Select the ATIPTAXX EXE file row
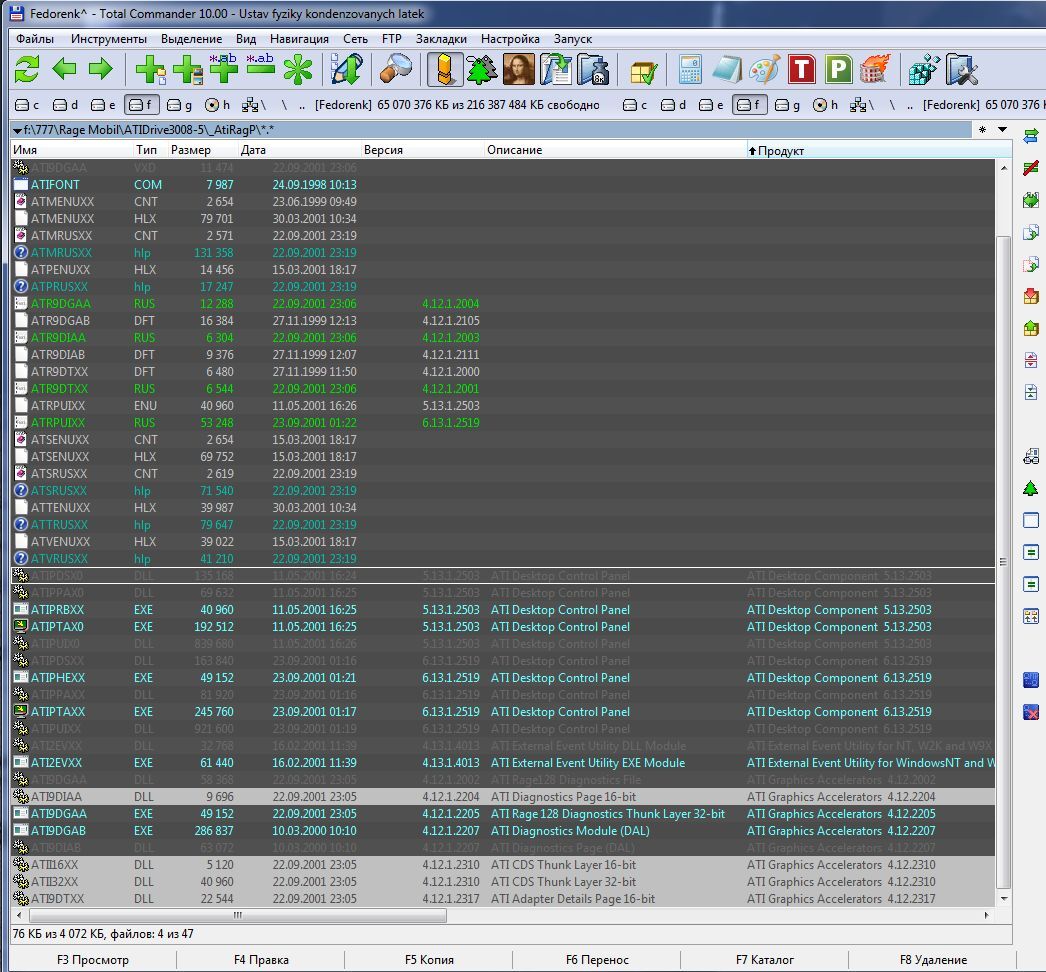This screenshot has height=972, width=1046. 503,712
